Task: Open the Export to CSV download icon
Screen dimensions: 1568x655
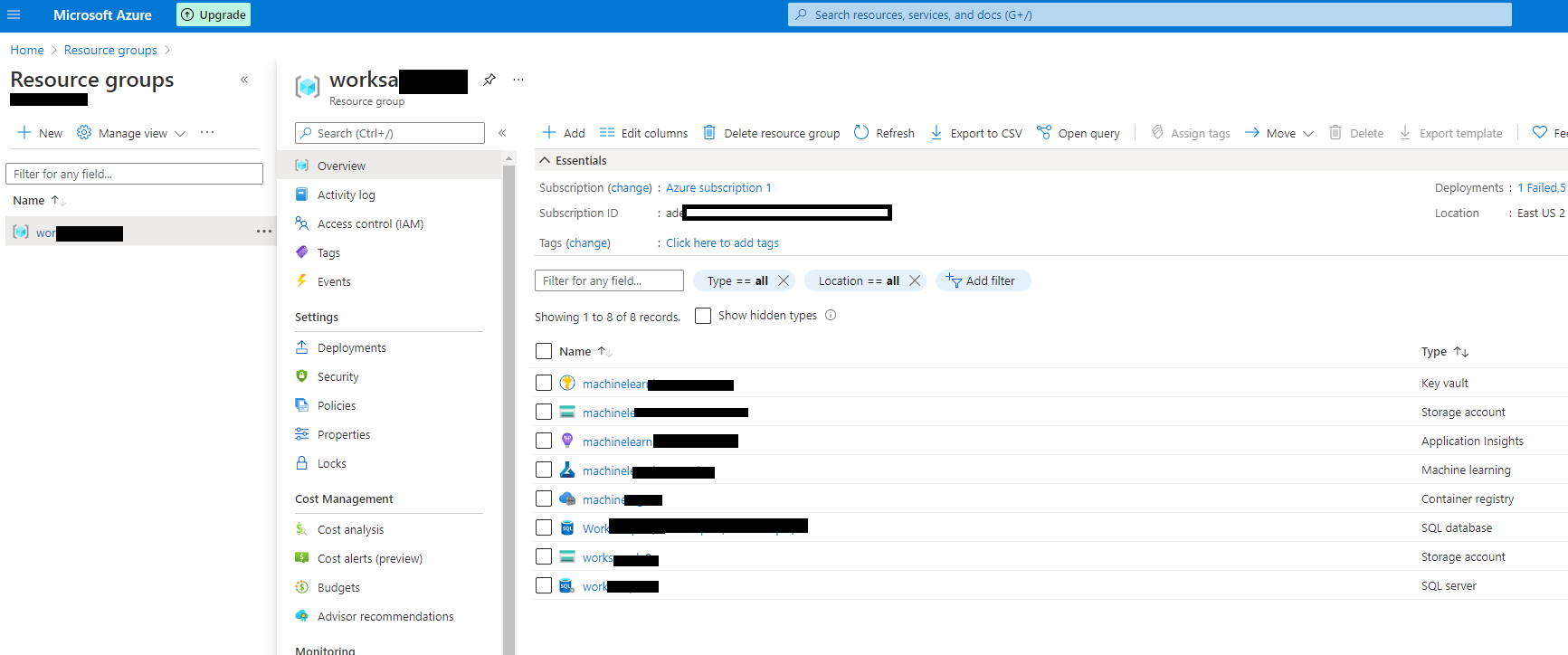Action: pyautogui.click(x=936, y=132)
